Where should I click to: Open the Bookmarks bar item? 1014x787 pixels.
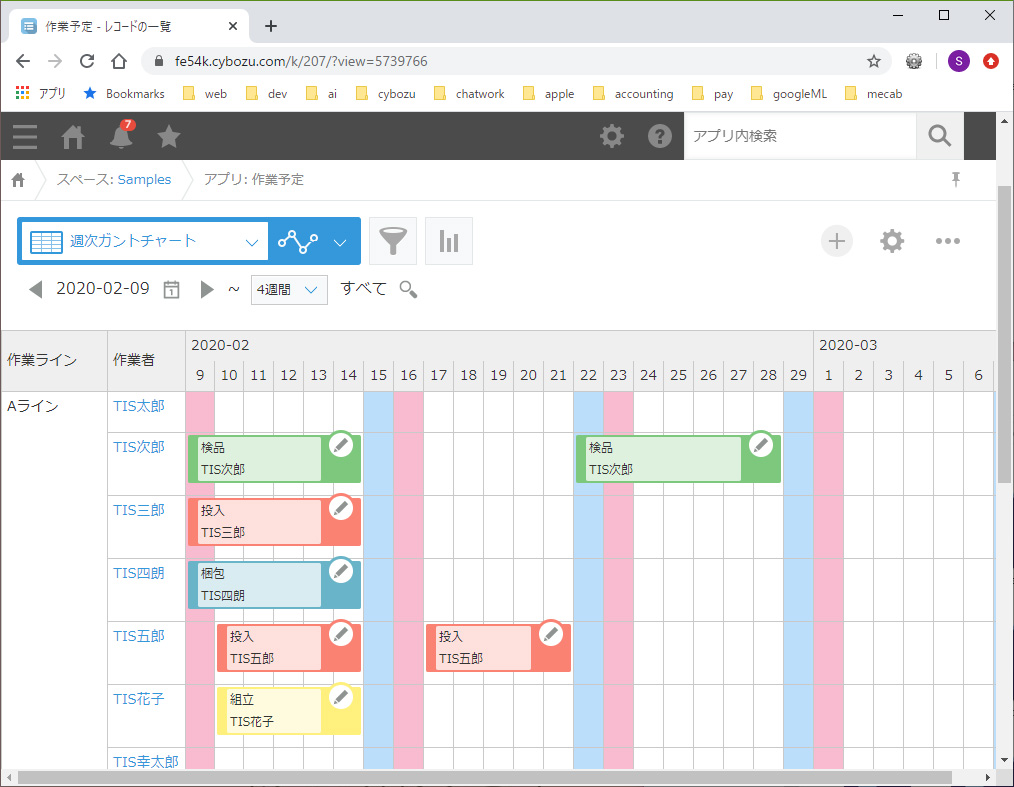point(124,94)
